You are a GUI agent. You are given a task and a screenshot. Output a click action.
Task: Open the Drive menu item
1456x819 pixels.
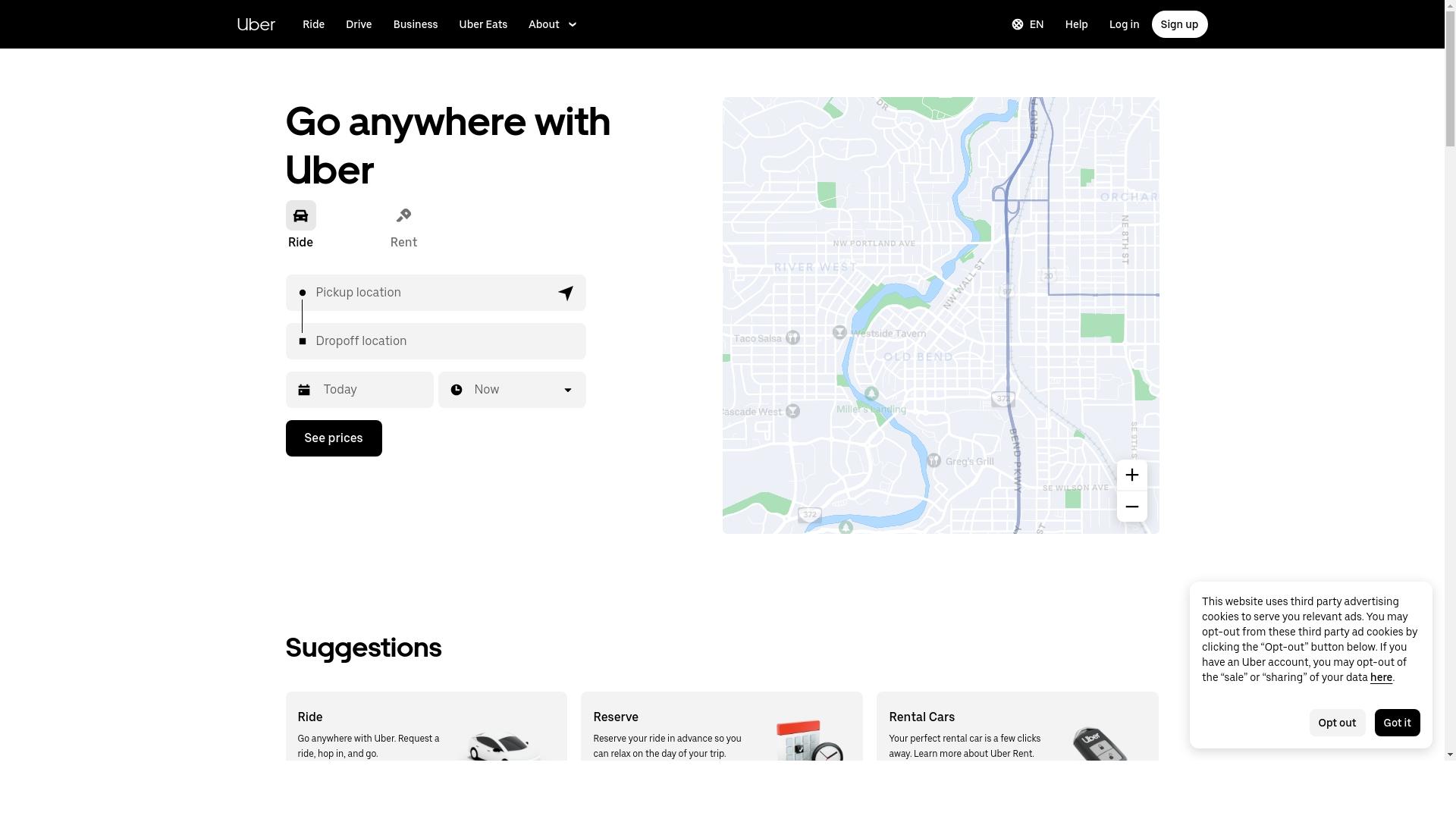coord(359,24)
